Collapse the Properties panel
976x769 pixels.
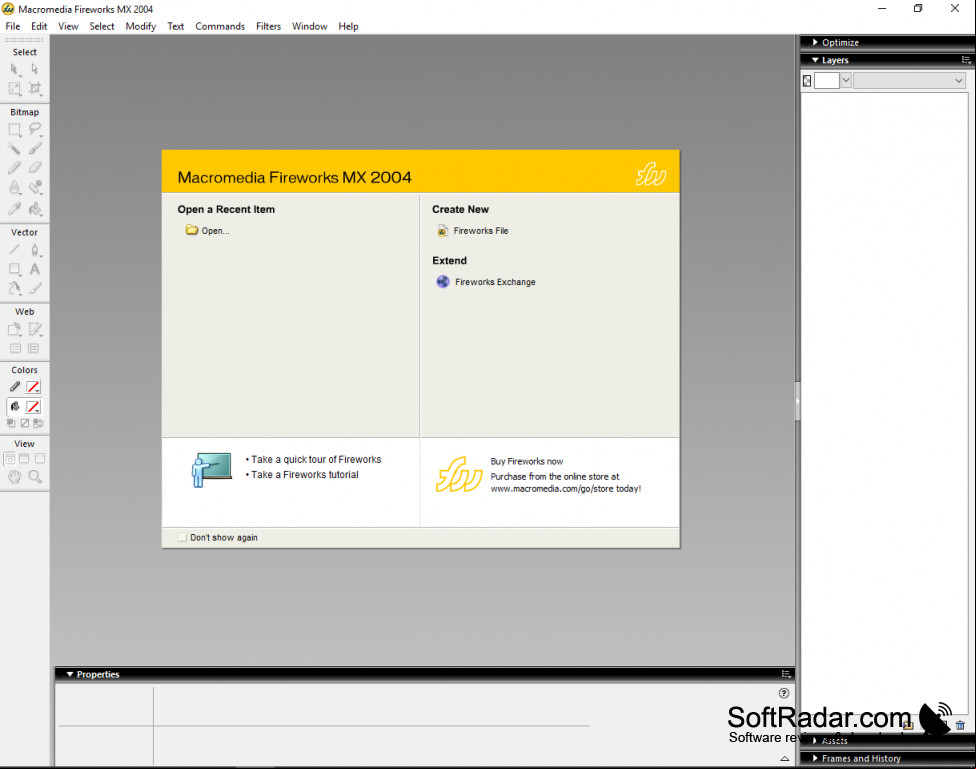coord(70,674)
